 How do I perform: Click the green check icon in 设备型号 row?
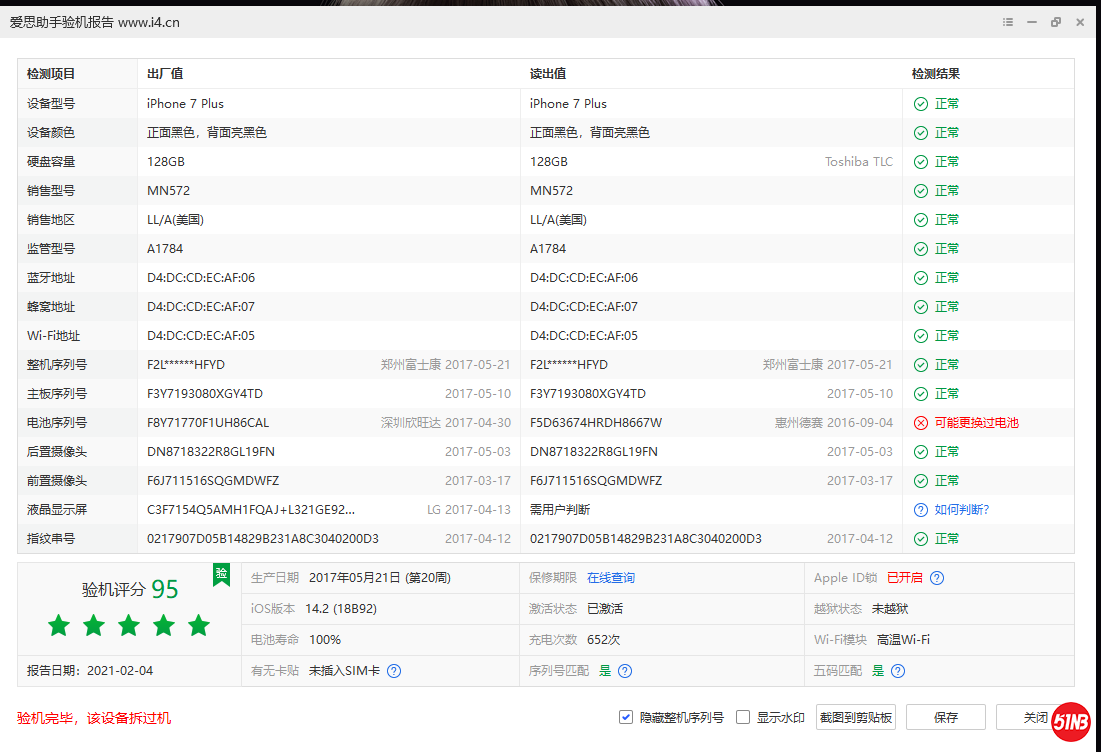pos(921,104)
